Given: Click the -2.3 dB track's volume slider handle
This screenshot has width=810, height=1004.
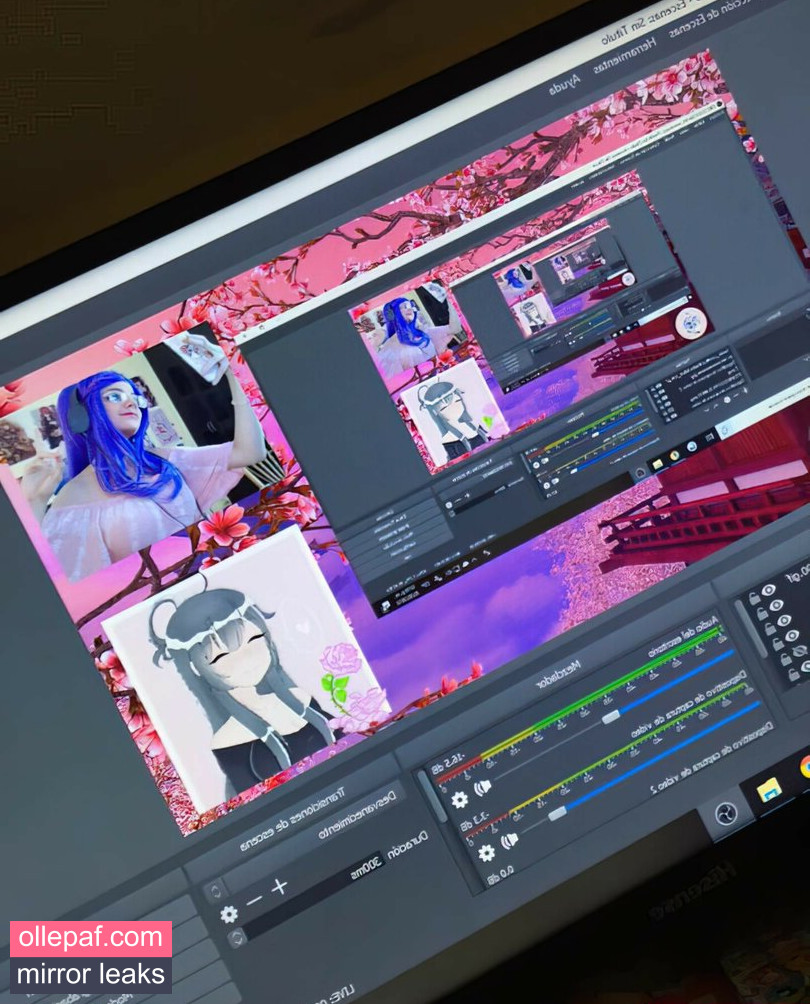Looking at the screenshot, I should coord(557,813).
